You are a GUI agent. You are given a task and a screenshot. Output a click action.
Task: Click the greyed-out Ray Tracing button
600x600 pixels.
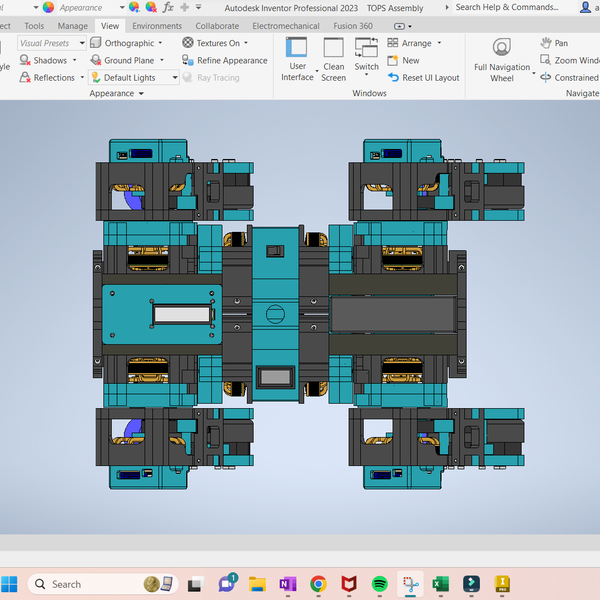coord(211,77)
